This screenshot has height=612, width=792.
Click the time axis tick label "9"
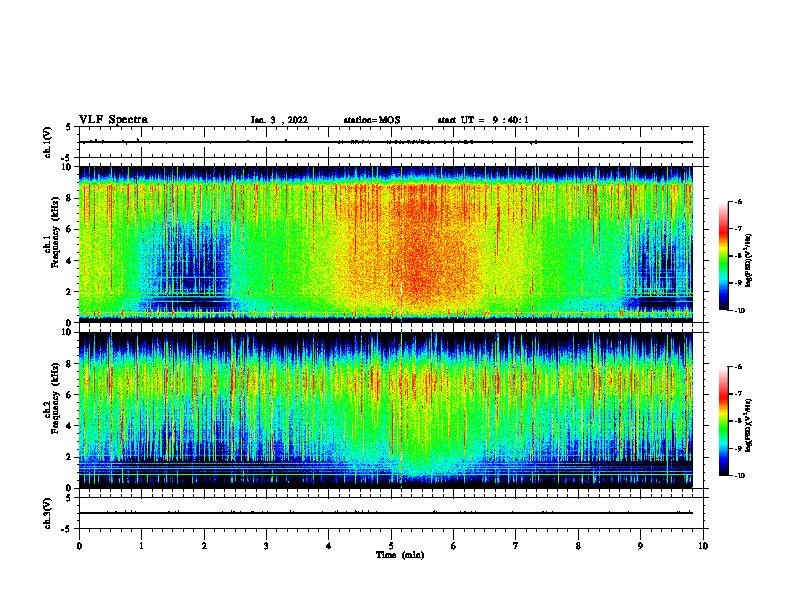(x=640, y=546)
